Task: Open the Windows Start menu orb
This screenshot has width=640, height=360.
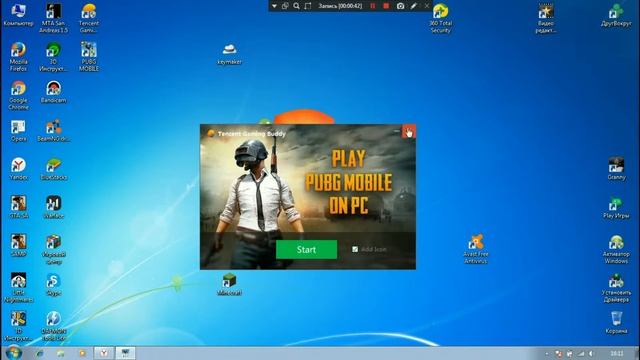Action: (13, 353)
